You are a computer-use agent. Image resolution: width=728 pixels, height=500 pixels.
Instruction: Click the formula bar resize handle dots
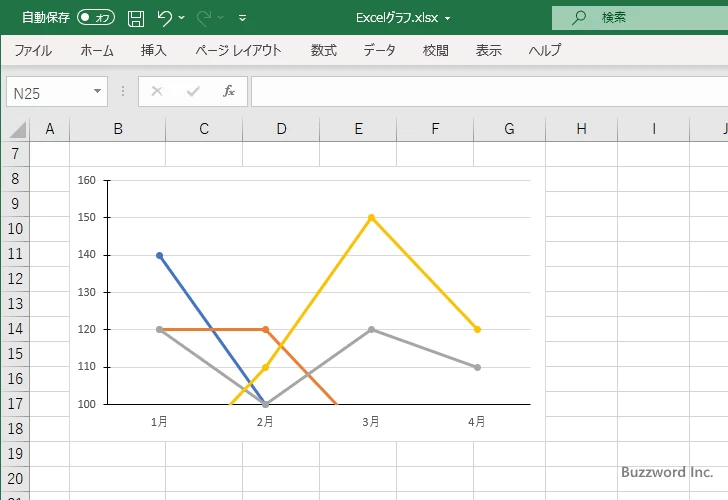(123, 91)
